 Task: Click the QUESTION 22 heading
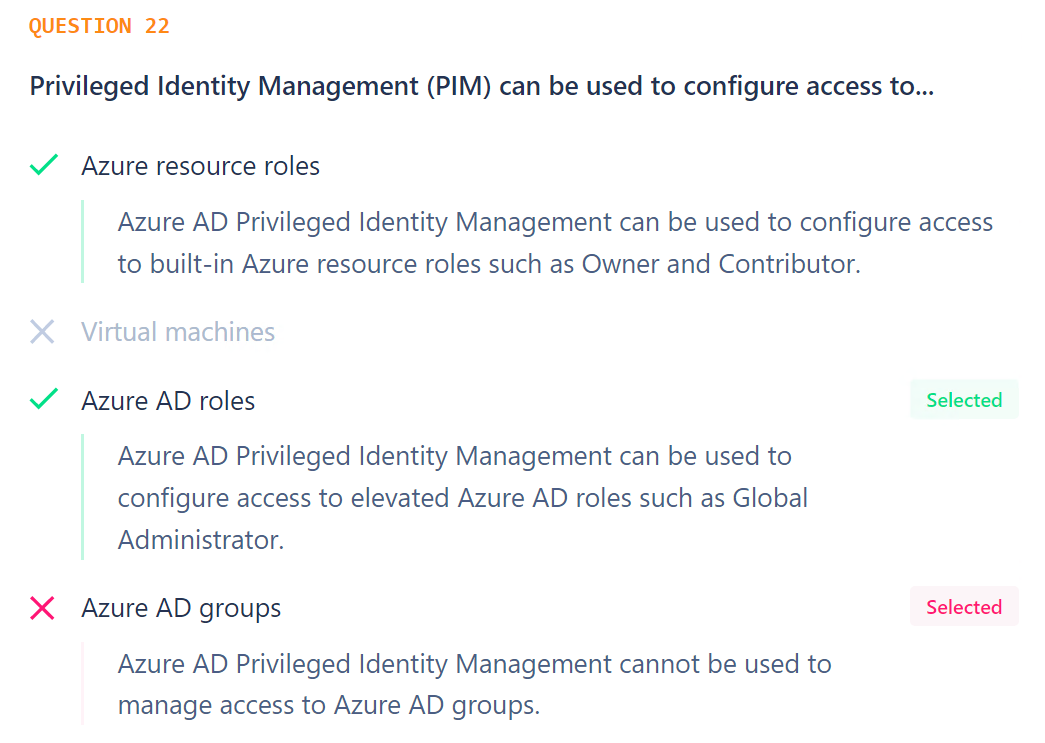[99, 26]
